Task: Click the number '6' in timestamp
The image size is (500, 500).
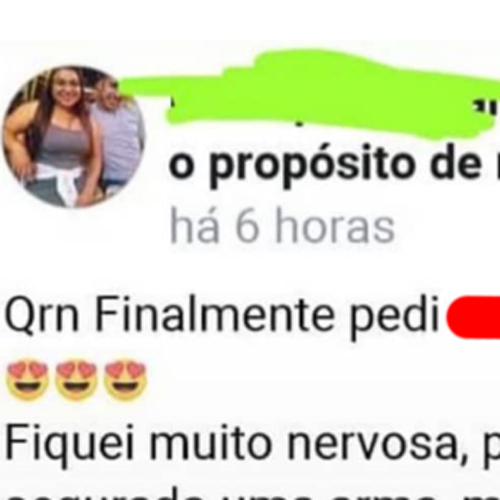Action: pyautogui.click(x=247, y=227)
